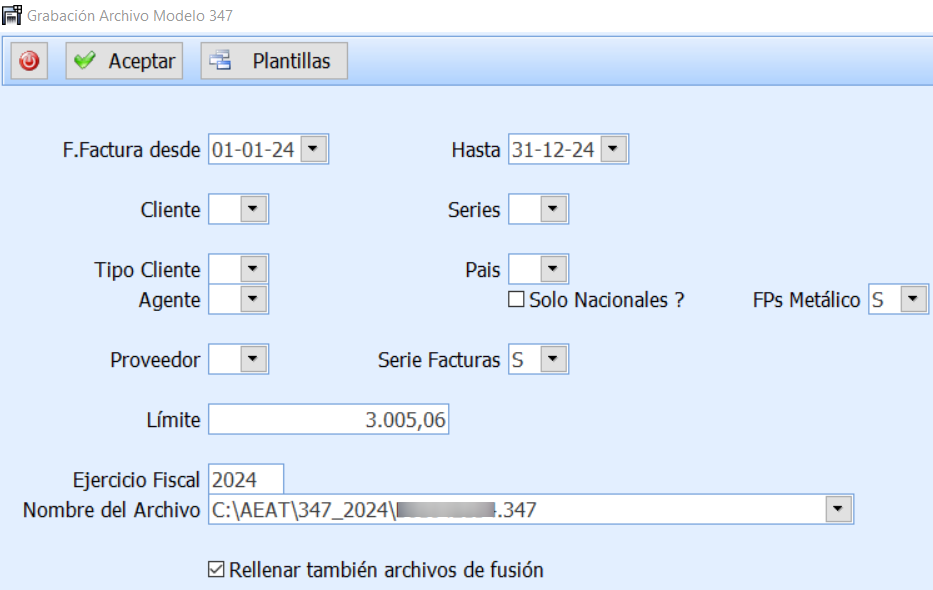Click the Ejercicio Fiscal year field
The width and height of the screenshot is (933, 590).
click(247, 480)
